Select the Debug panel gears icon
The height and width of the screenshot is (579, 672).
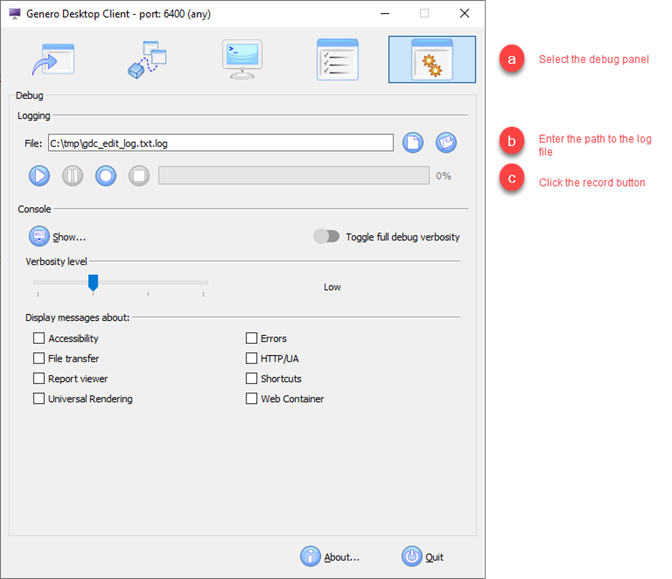click(432, 60)
